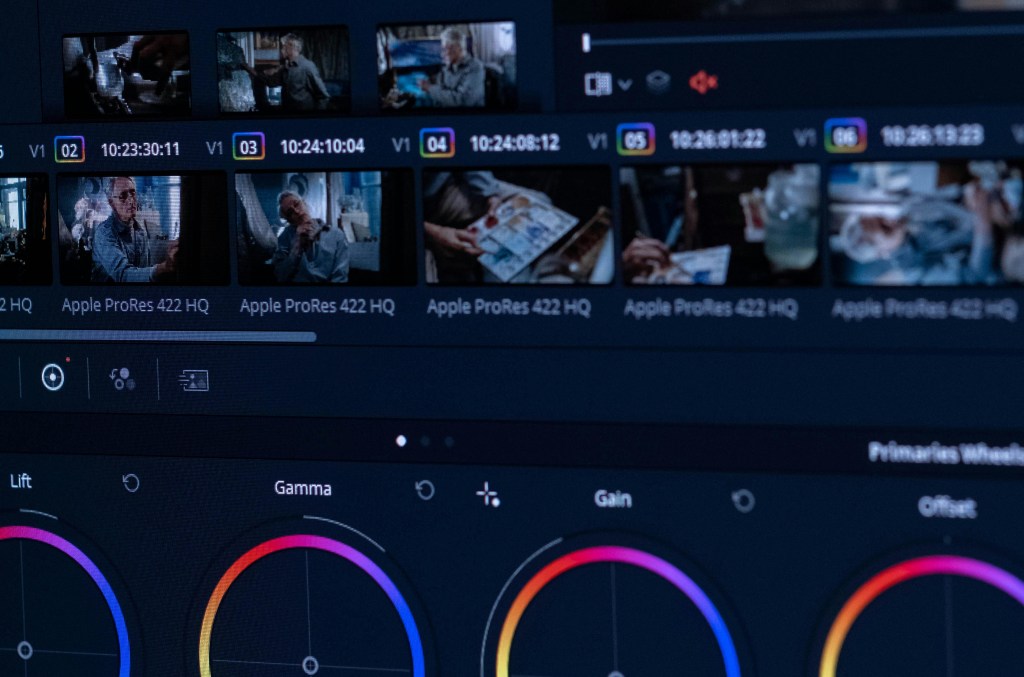Click the layered stack icon under viewer
The width and height of the screenshot is (1024, 677).
(x=657, y=83)
